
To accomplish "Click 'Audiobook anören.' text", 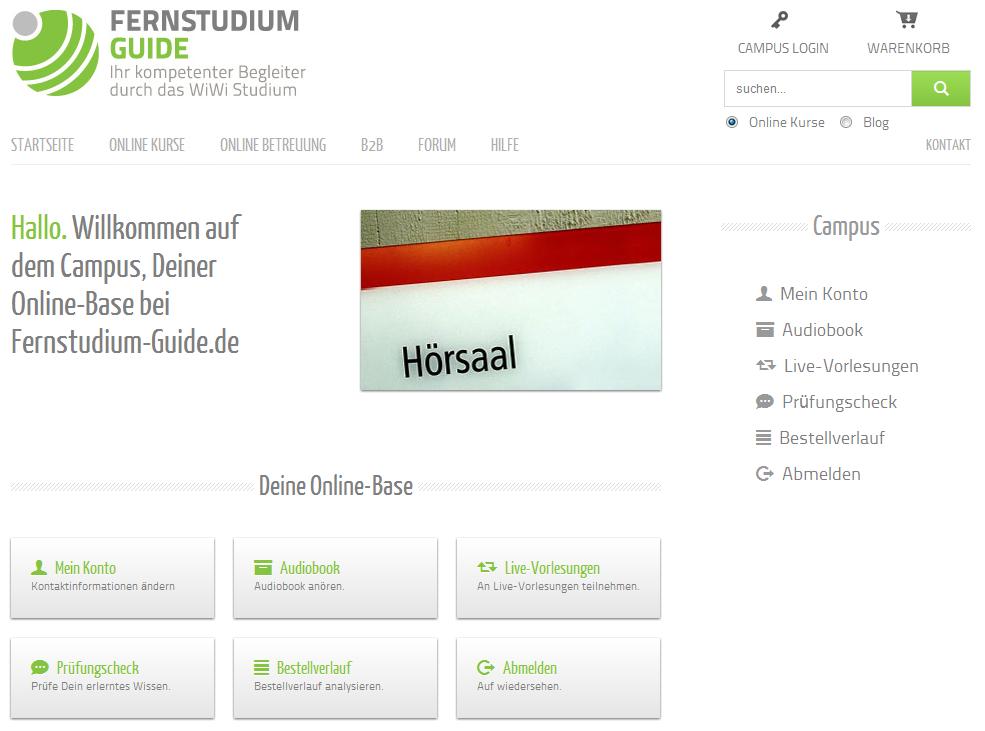I will pyautogui.click(x=299, y=586).
